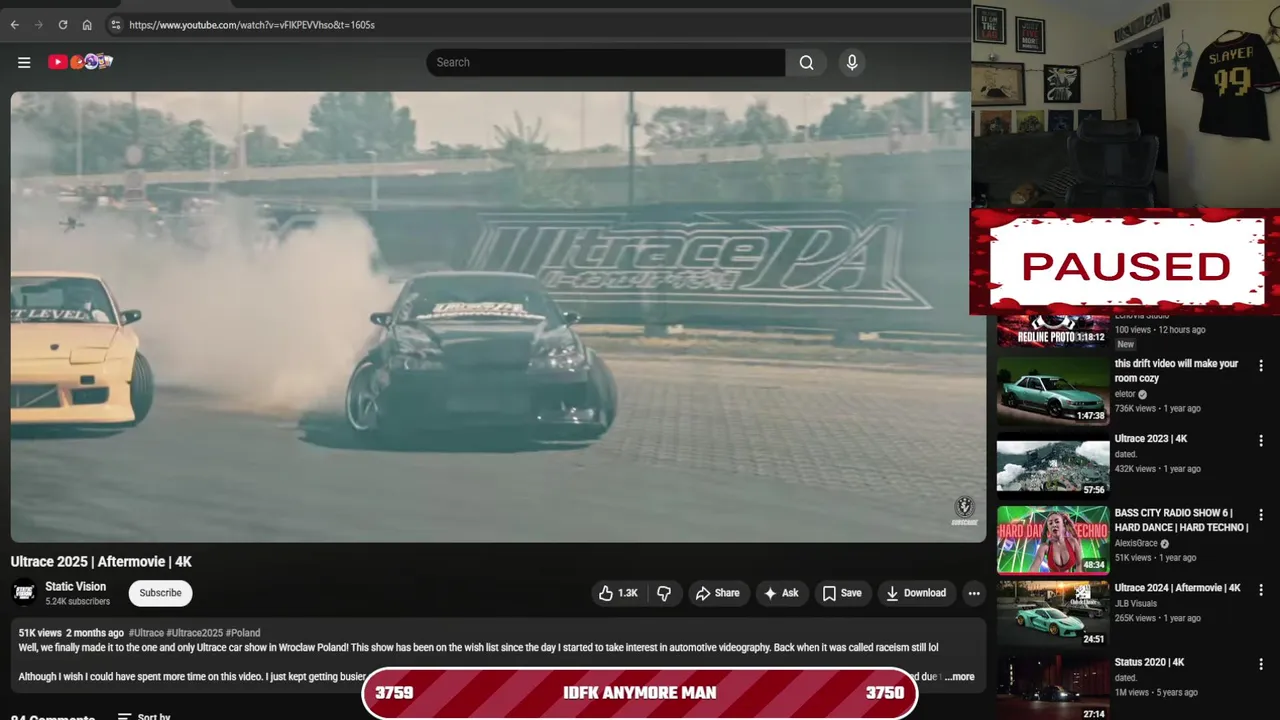Open Status 2020 | 4K thumbnail
Viewport: 1280px width, 720px height.
1053,688
